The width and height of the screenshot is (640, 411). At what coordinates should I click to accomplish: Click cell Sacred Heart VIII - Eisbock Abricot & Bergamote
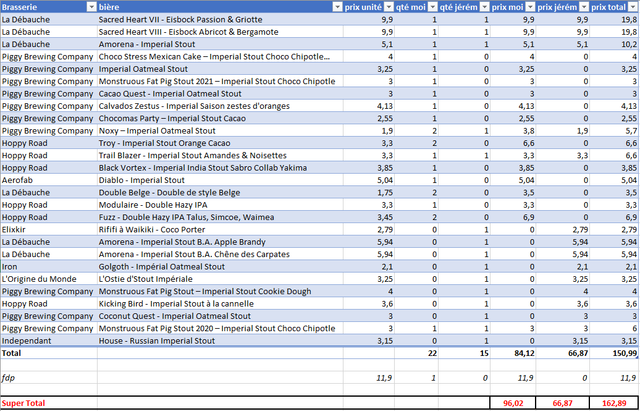[220, 32]
